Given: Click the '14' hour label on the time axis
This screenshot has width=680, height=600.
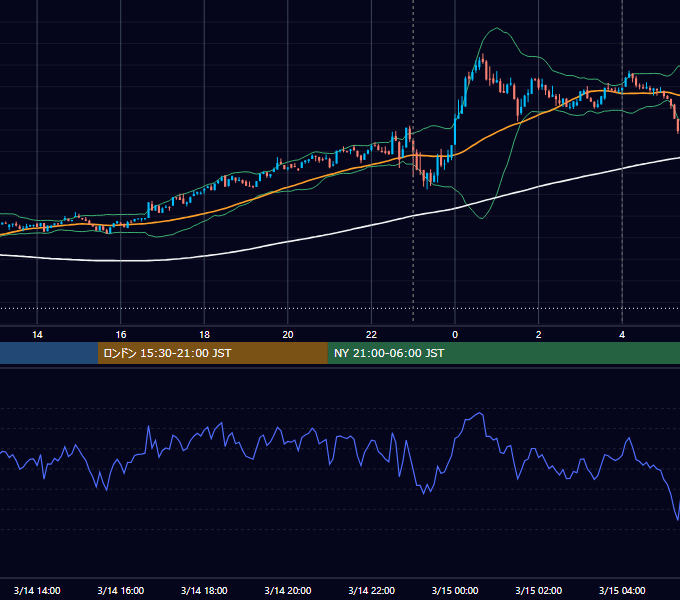Looking at the screenshot, I should [x=37, y=335].
